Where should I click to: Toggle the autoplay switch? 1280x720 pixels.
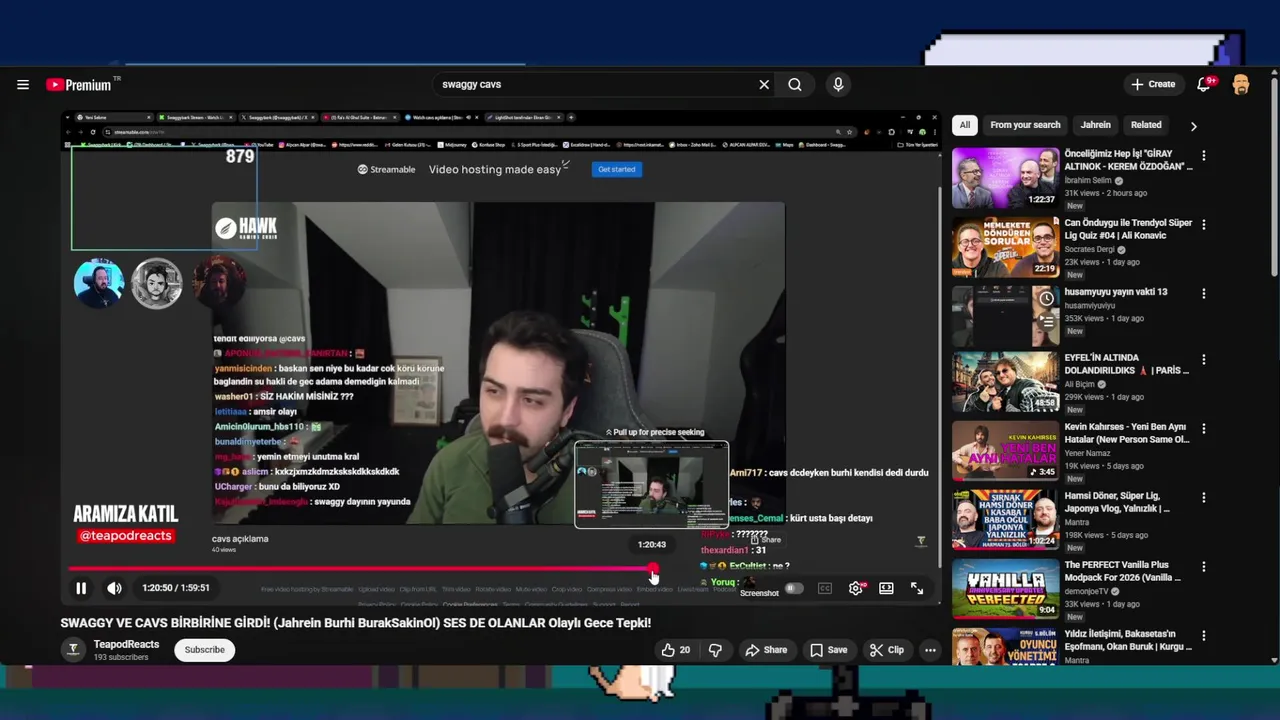click(794, 588)
